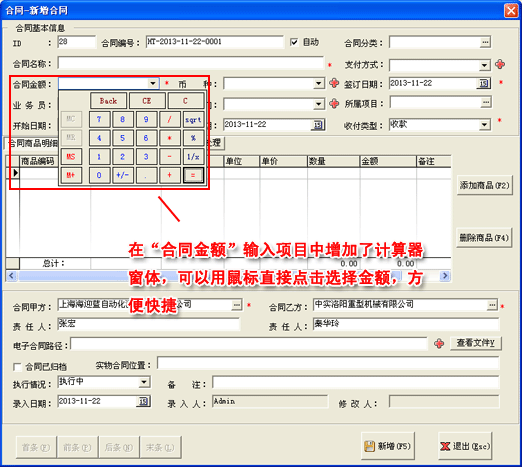Click calculator digit 3
Image resolution: width=522 pixels, height=467 pixels.
(146, 157)
